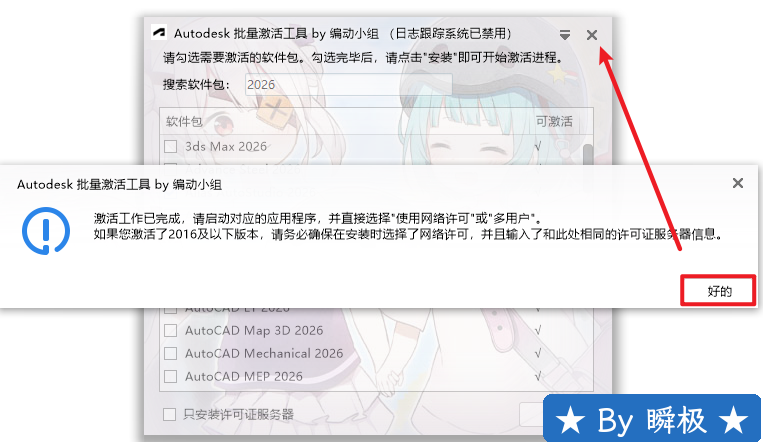Click the blue exclamation info icon

[x=46, y=231]
